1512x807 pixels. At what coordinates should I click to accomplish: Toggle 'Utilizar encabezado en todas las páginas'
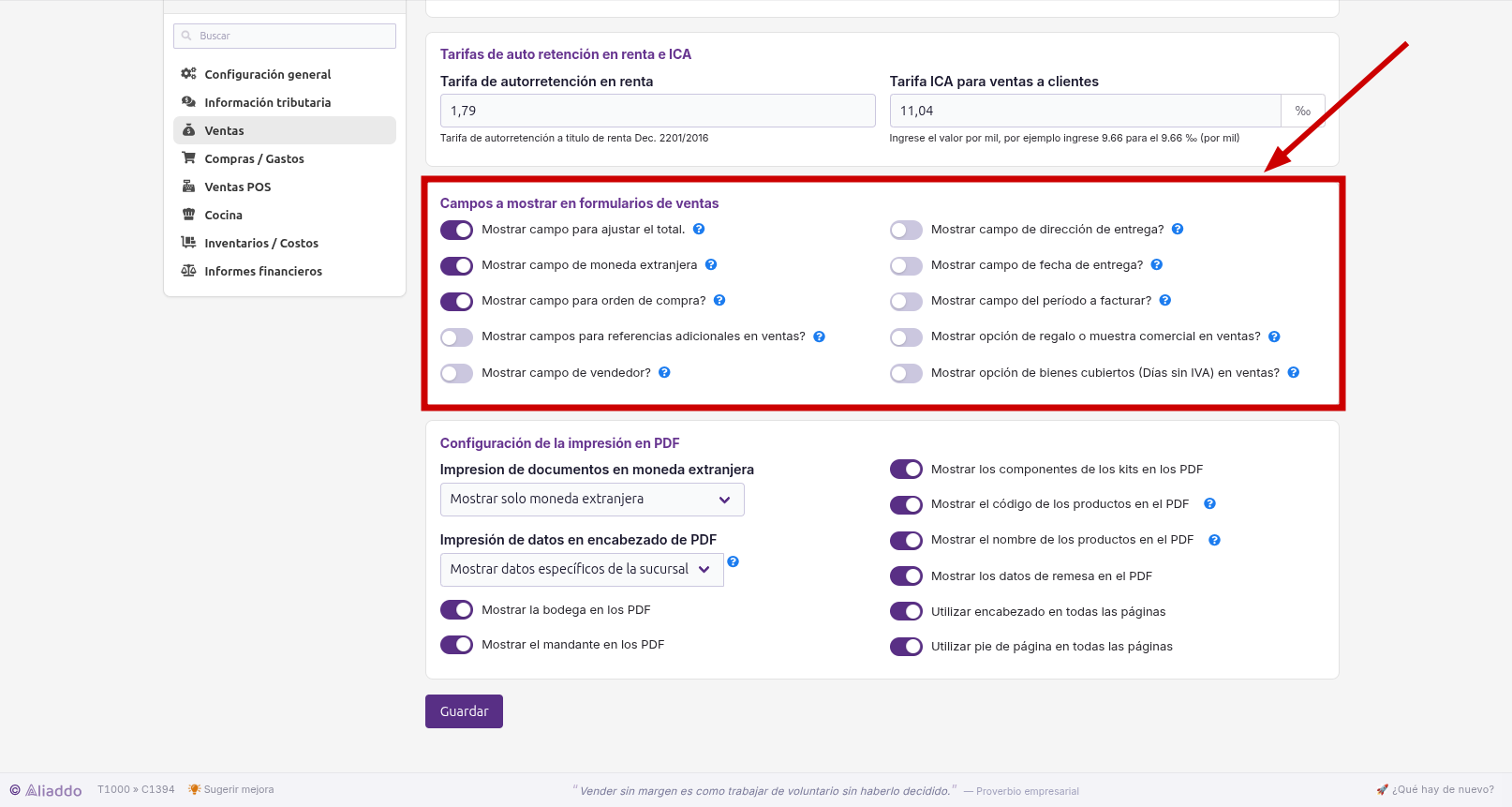tap(906, 612)
